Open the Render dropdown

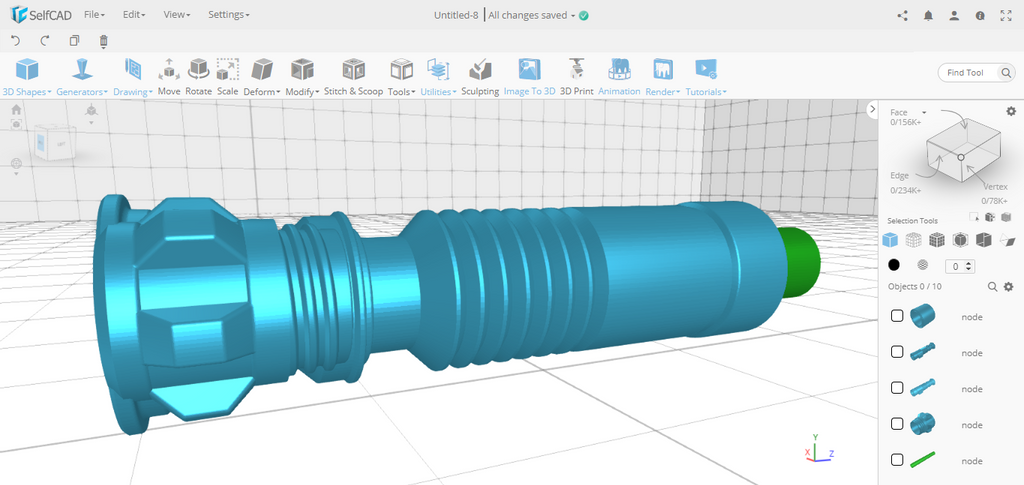click(x=663, y=78)
